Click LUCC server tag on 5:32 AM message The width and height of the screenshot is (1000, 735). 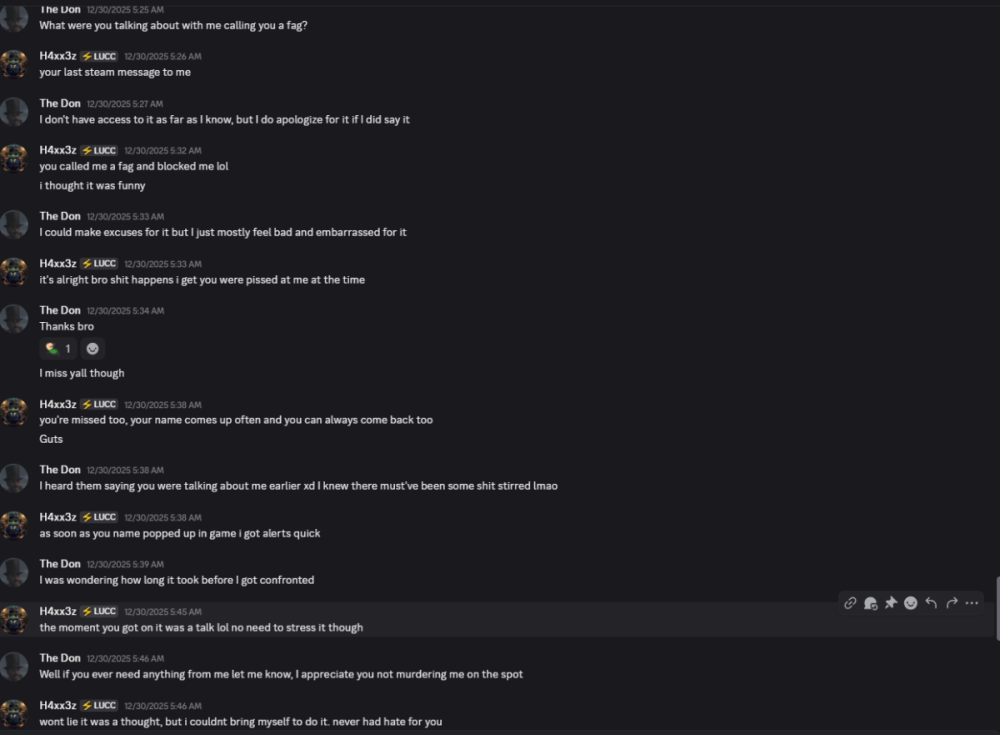(99, 151)
